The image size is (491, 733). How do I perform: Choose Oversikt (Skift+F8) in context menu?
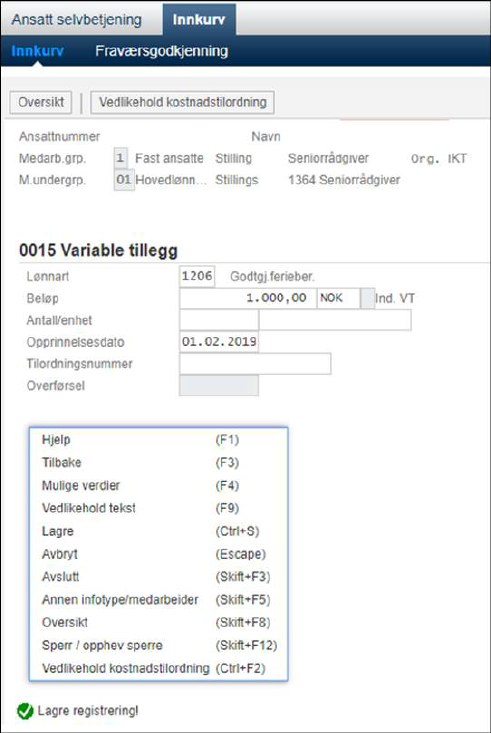pyautogui.click(x=159, y=622)
